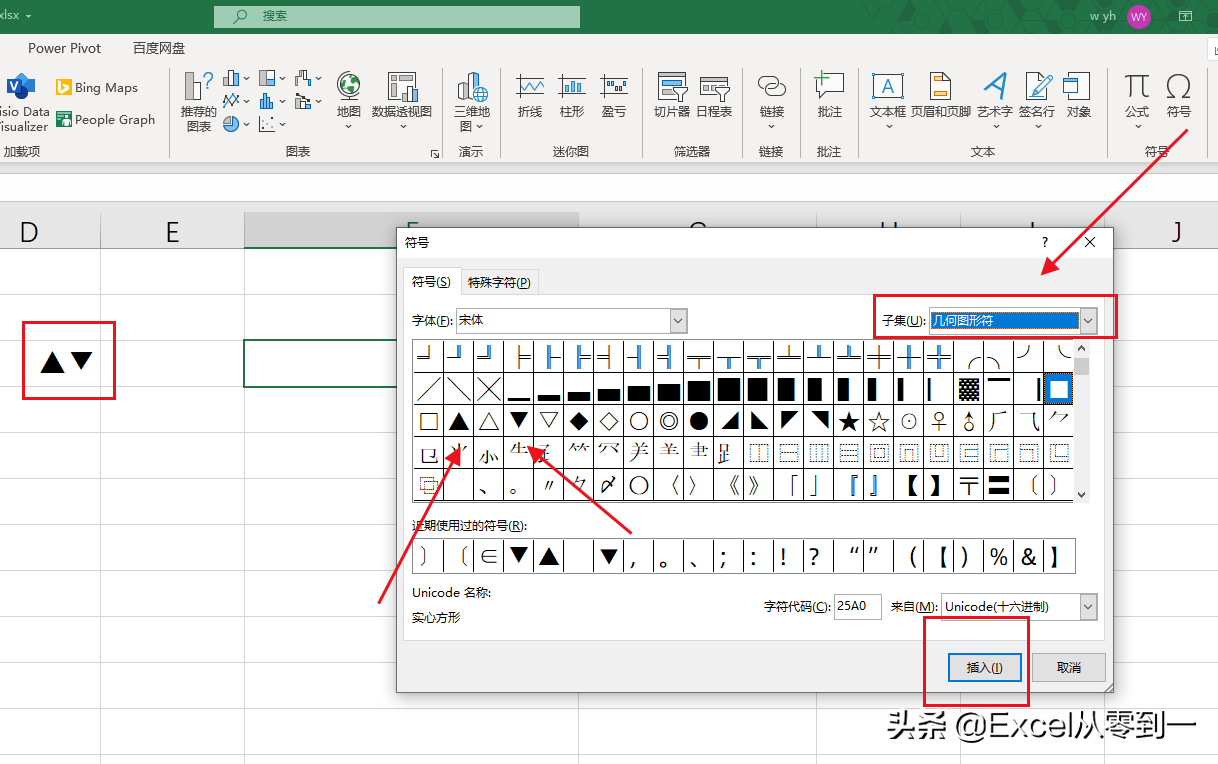
Task: Click the character code field 25A0
Action: 858,607
